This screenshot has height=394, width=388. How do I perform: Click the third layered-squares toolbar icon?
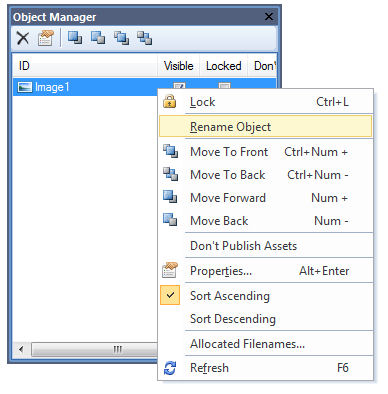(121, 38)
